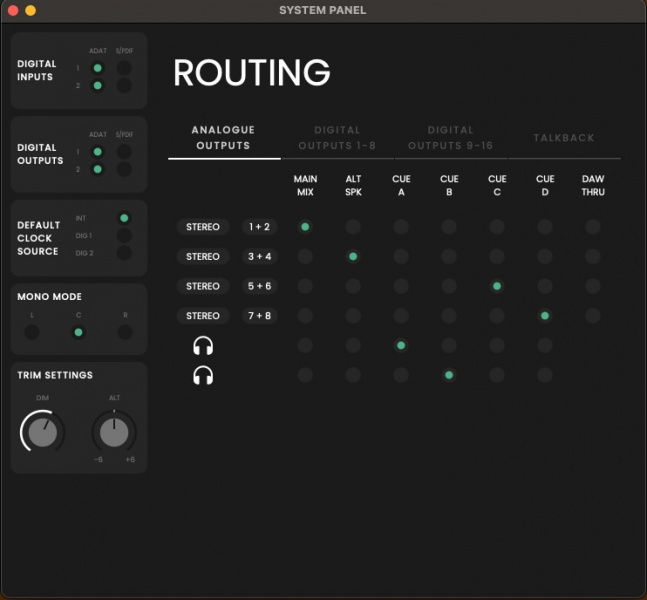
Task: Click the ROUTING page heading
Action: pos(252,73)
